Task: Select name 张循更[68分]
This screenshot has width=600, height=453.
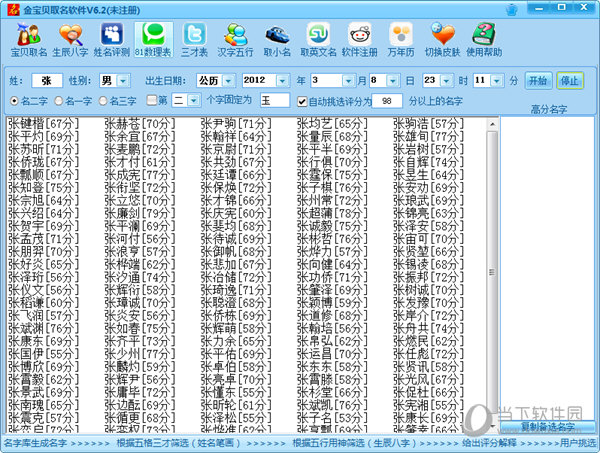Action: coord(140,418)
